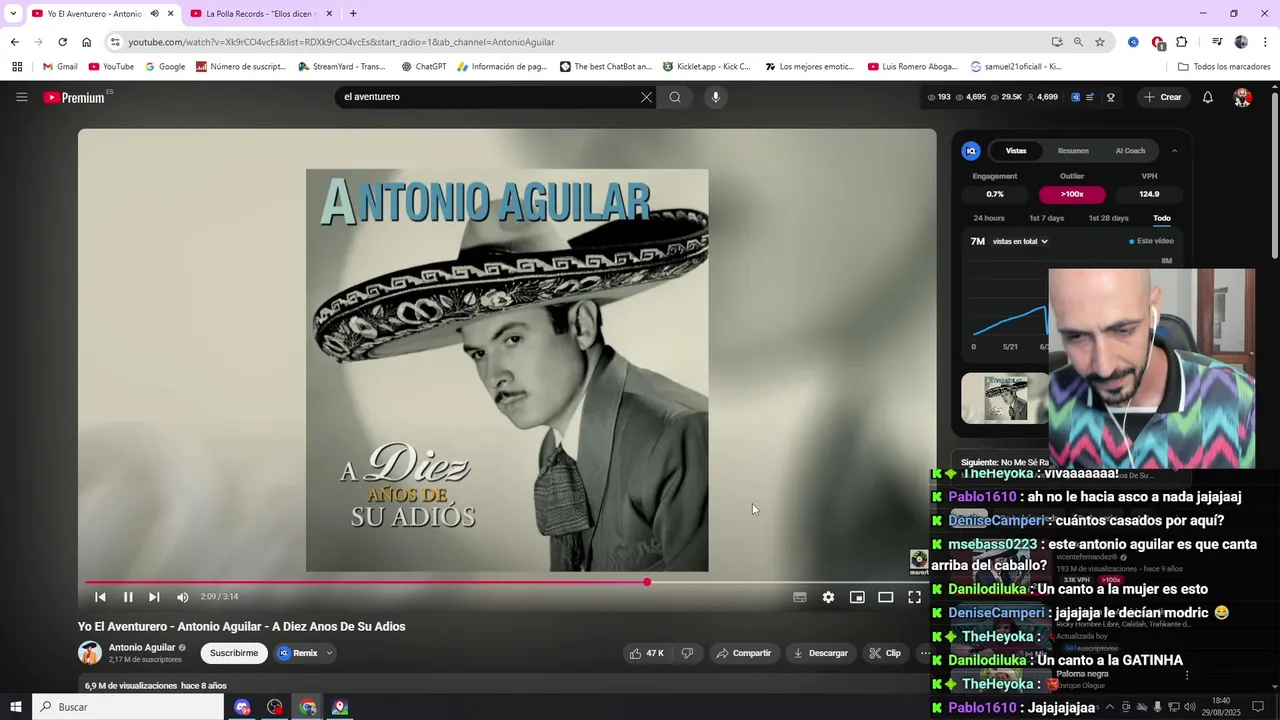
Task: Click the address bar URL
Action: [341, 42]
